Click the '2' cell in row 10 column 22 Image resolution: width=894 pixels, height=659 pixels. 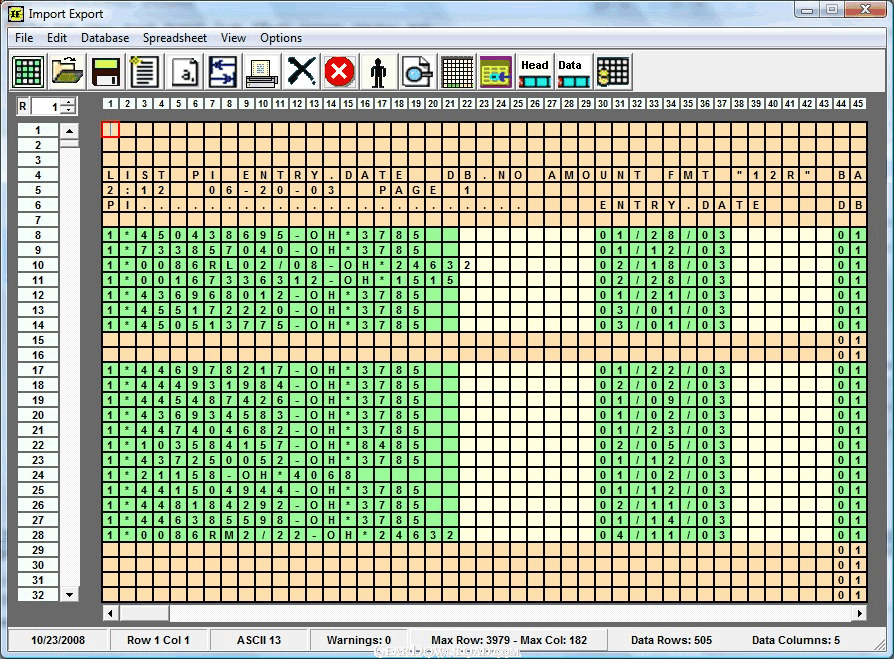point(467,265)
